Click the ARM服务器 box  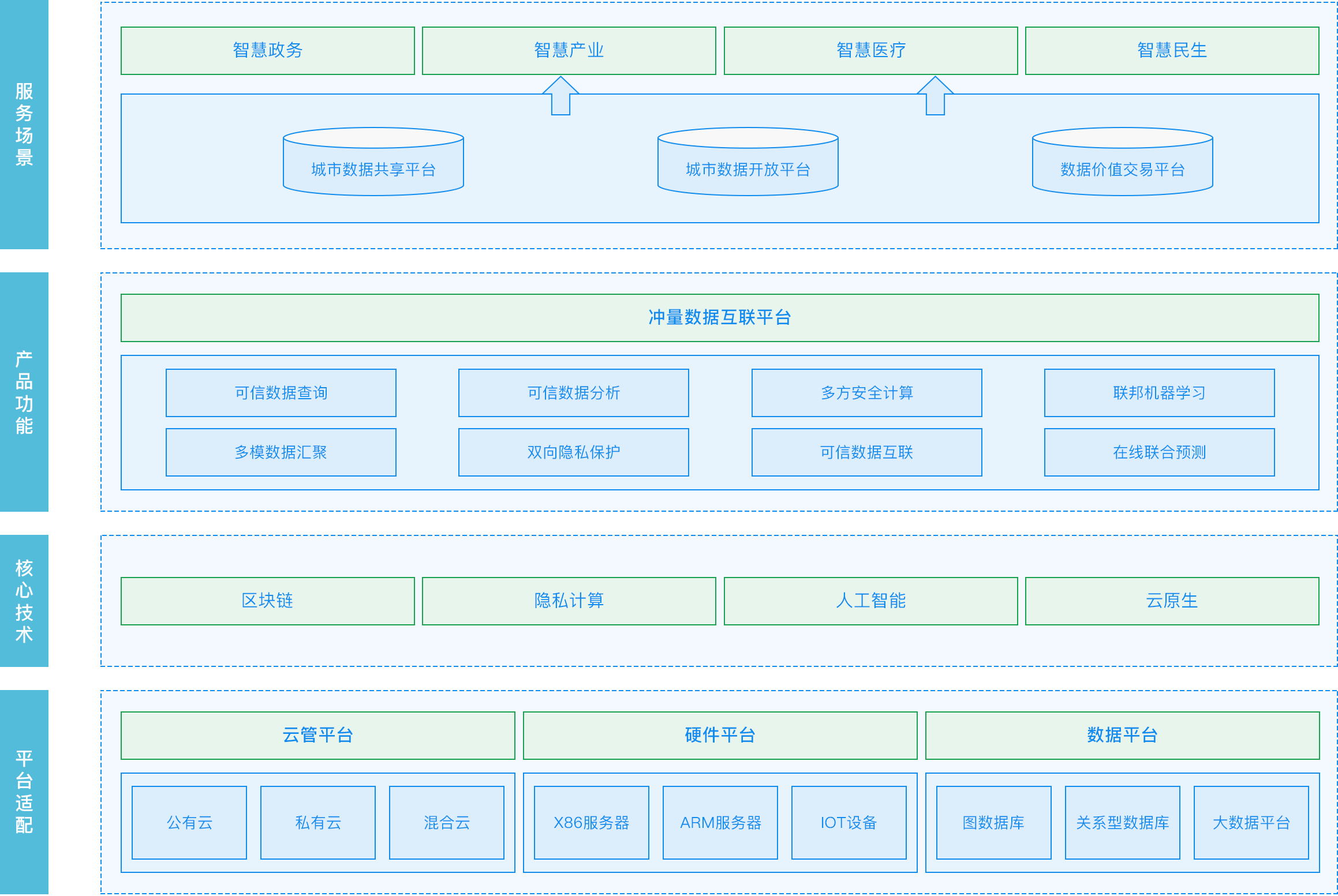coord(720,823)
